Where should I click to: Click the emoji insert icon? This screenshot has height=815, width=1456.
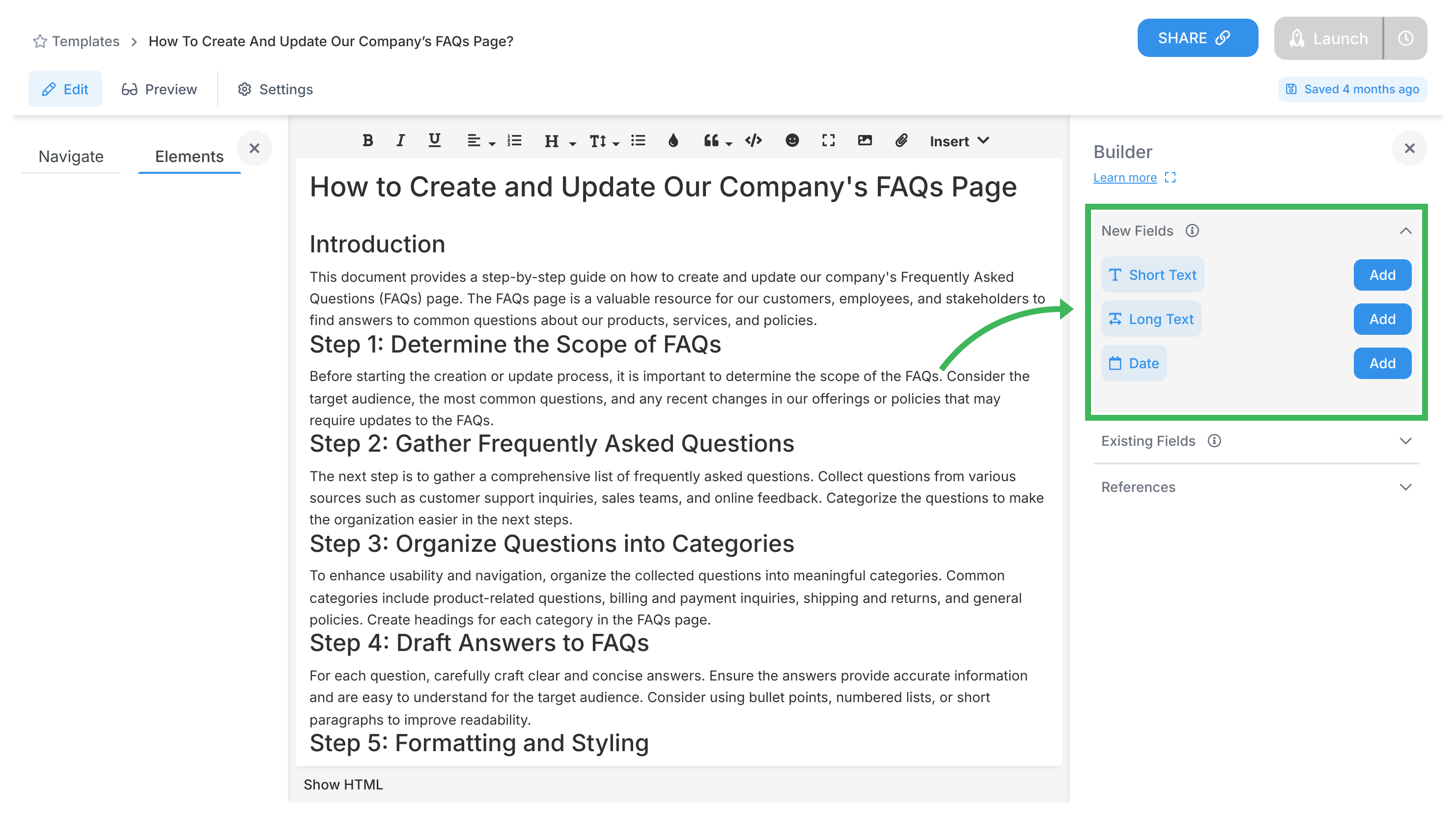(x=791, y=140)
